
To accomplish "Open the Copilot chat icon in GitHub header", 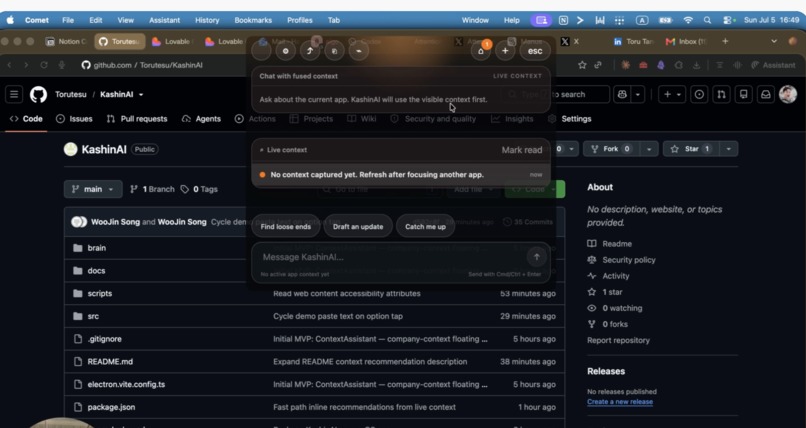I will [x=622, y=95].
